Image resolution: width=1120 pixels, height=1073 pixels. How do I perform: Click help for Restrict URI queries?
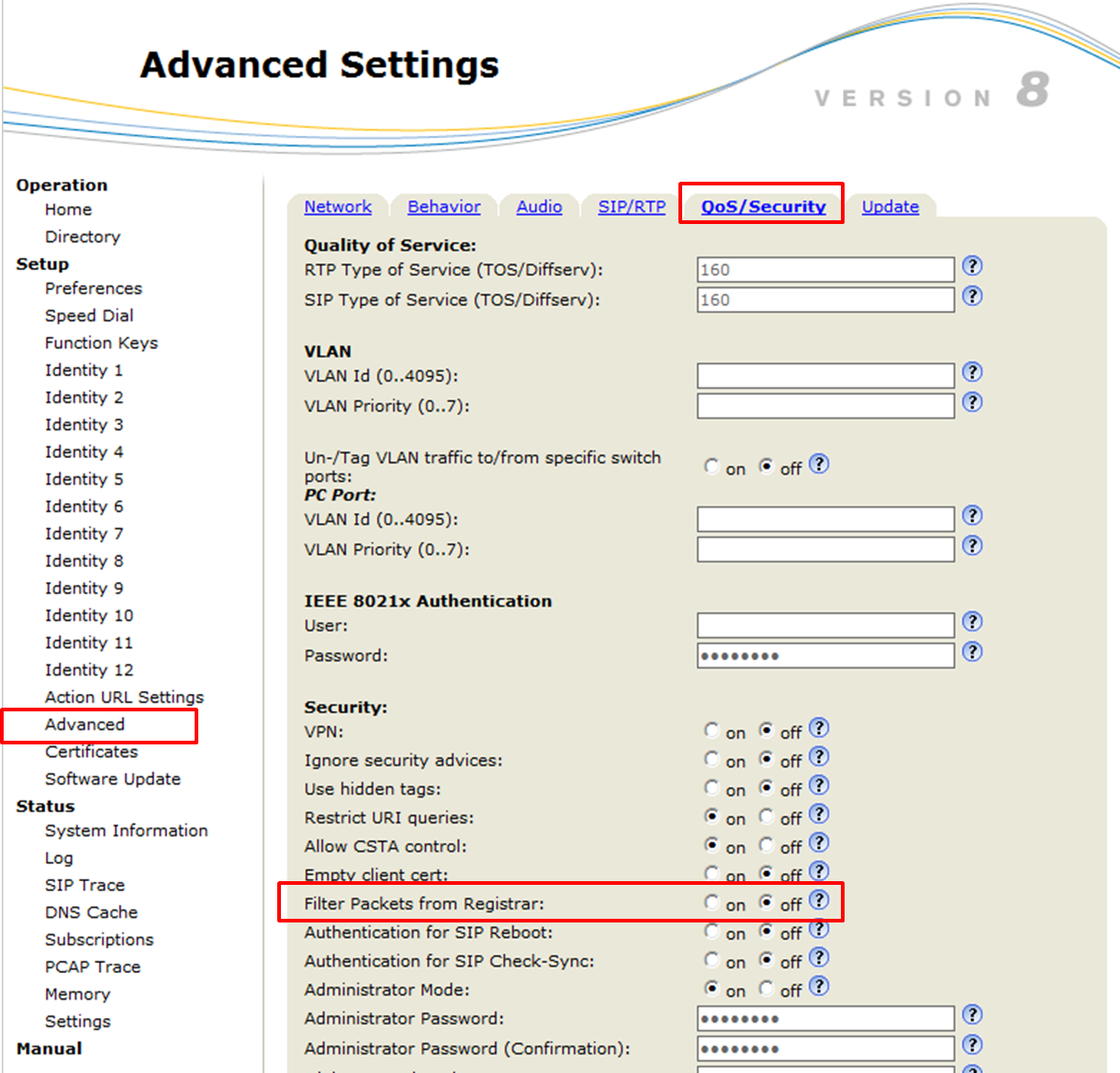point(819,814)
